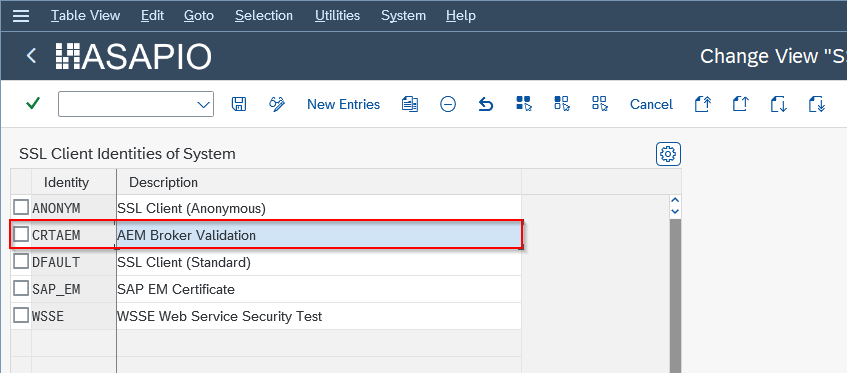Select the SAP_EM identity cell
This screenshot has width=847, height=373.
coord(73,289)
